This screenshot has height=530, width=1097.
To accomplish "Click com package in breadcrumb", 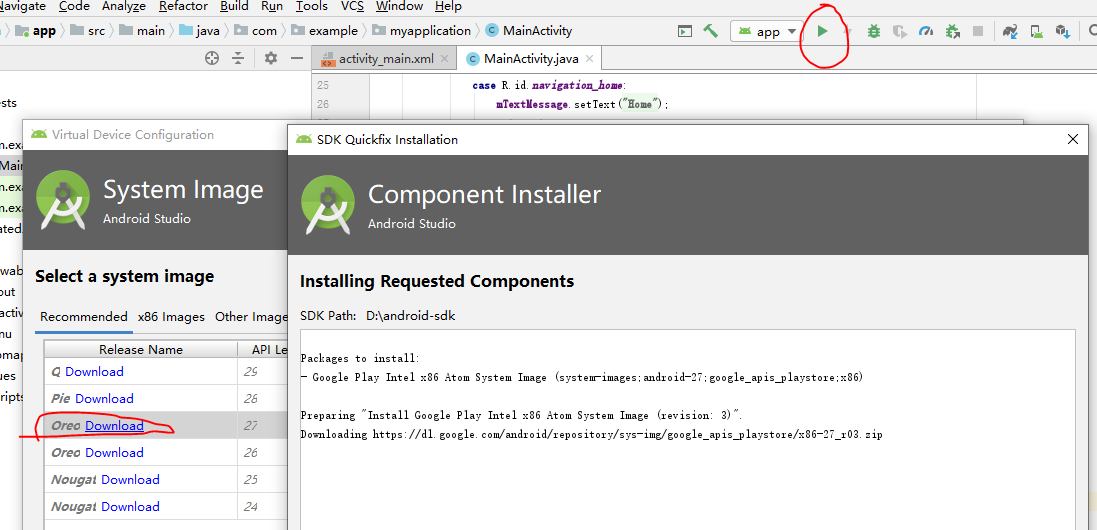I will pos(256,31).
